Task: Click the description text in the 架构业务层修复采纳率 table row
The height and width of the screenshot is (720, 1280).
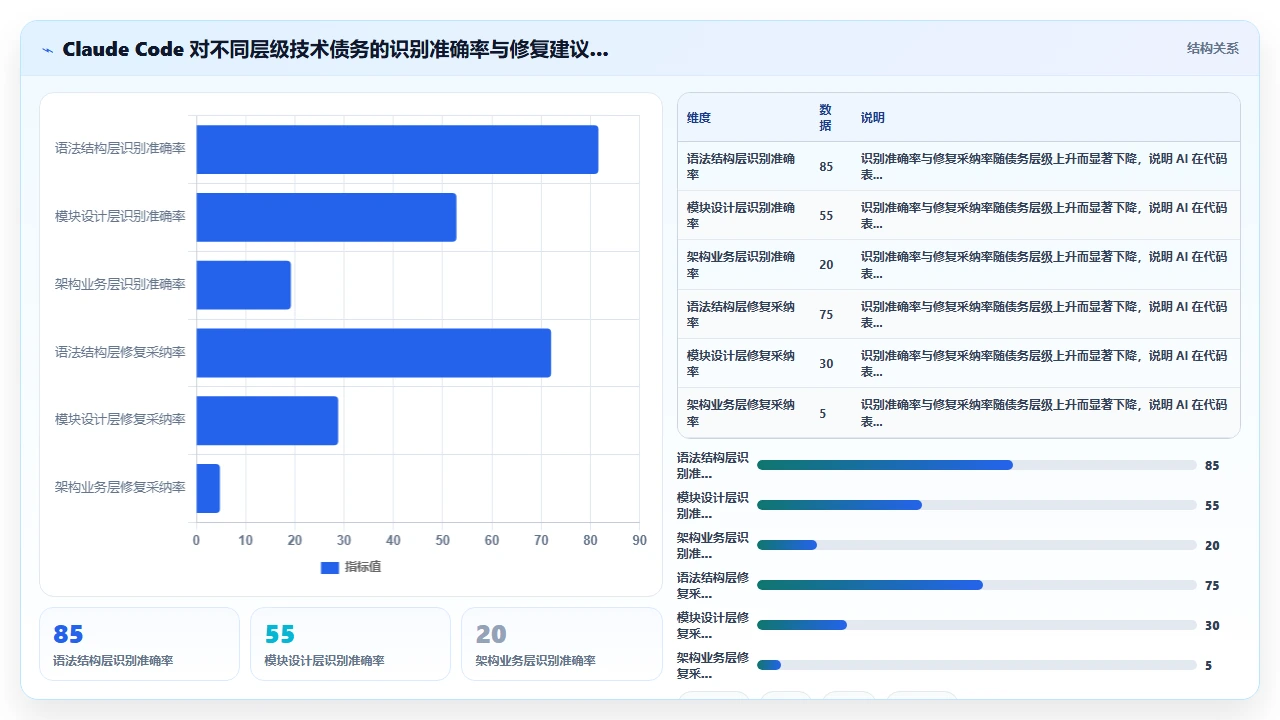Action: (1044, 413)
